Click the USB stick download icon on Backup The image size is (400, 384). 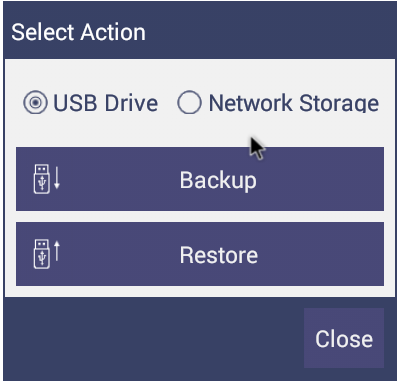(x=47, y=179)
